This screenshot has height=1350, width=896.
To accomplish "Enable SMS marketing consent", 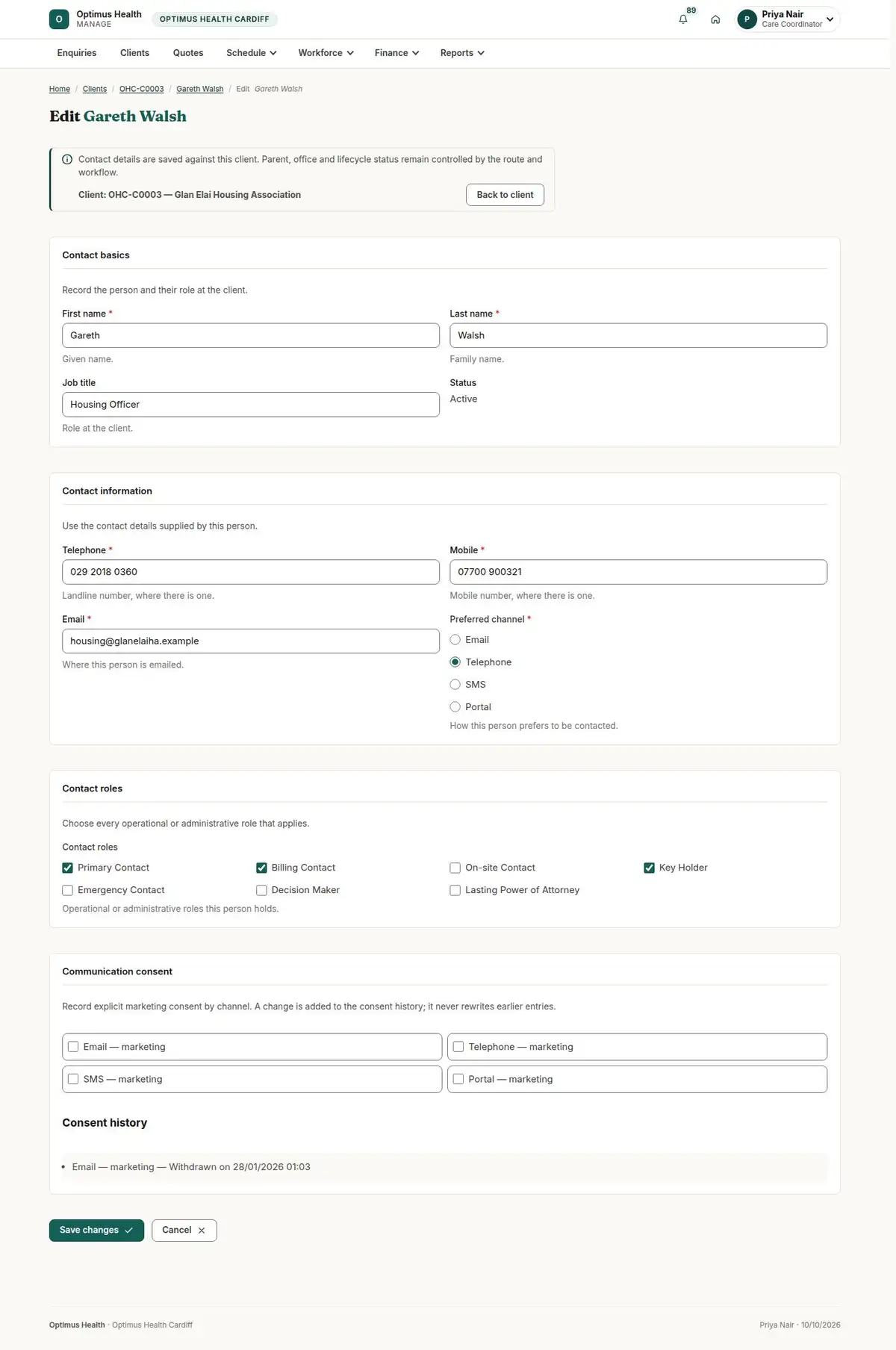I will point(73,1079).
